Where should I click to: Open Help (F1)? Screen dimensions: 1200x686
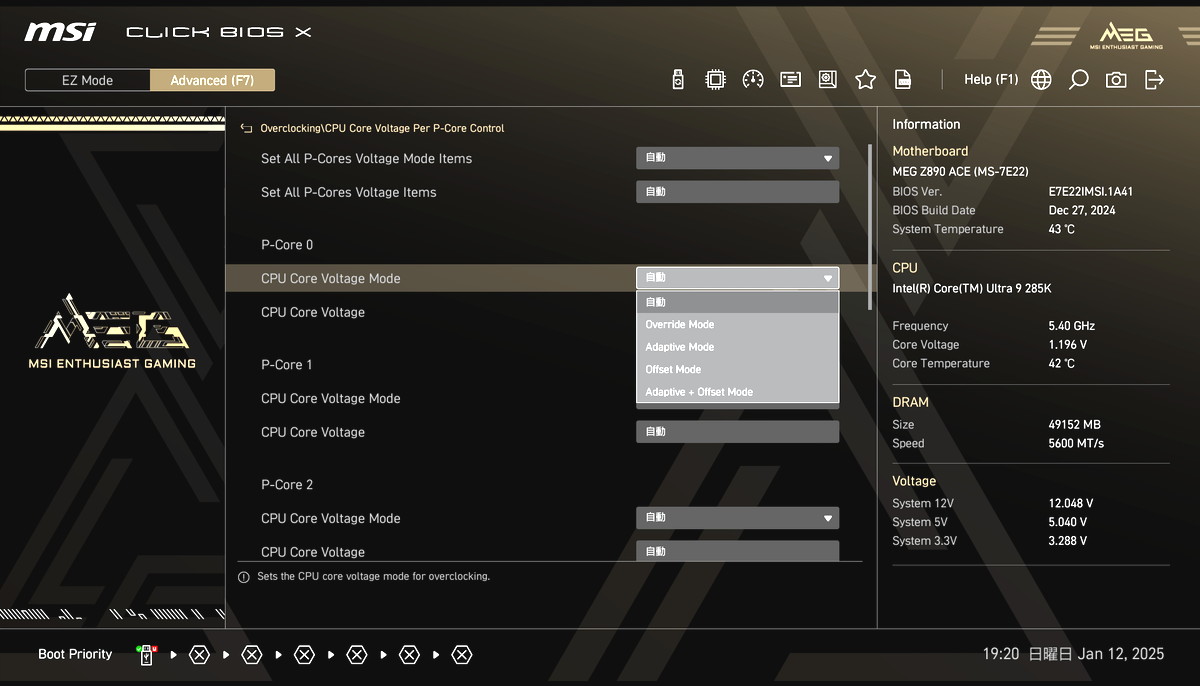pyautogui.click(x=991, y=80)
